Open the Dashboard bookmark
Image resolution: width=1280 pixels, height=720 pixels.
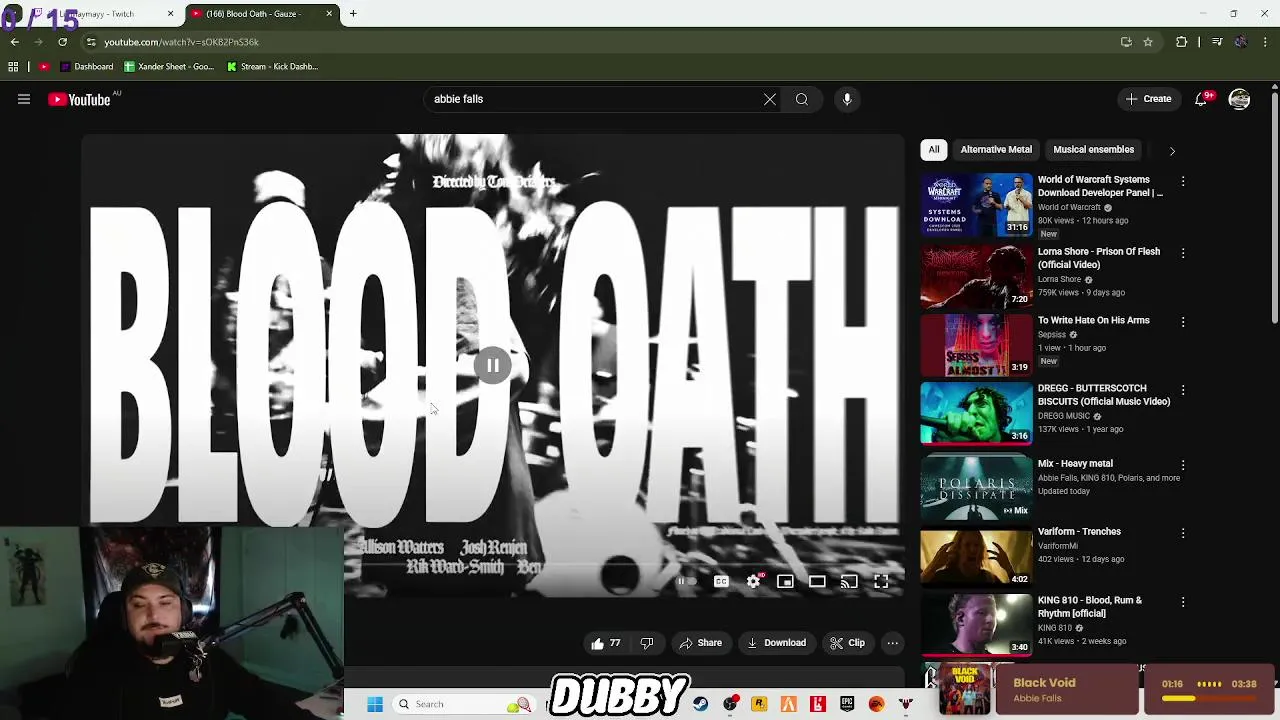click(86, 67)
